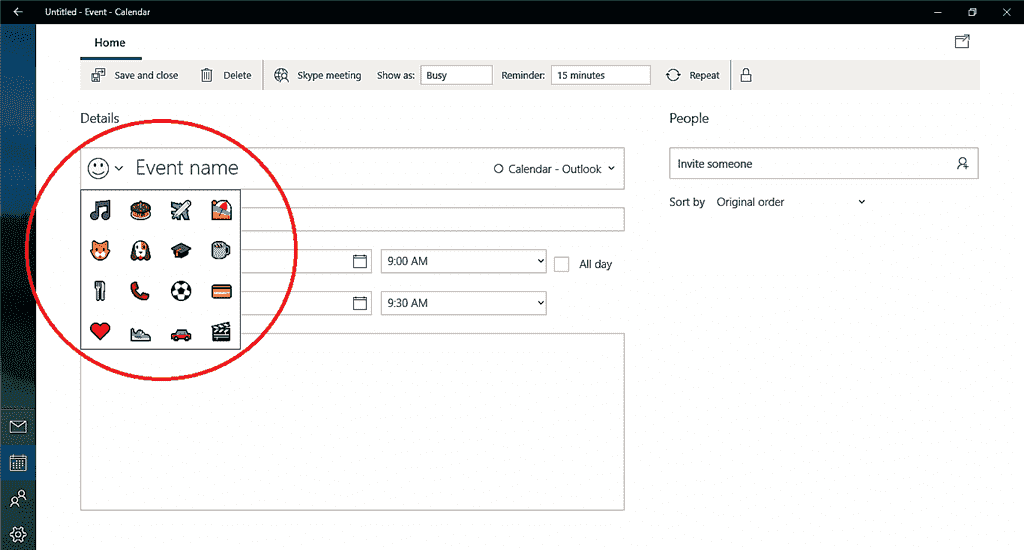
Task: Pick the music notes event icon
Action: (100, 210)
